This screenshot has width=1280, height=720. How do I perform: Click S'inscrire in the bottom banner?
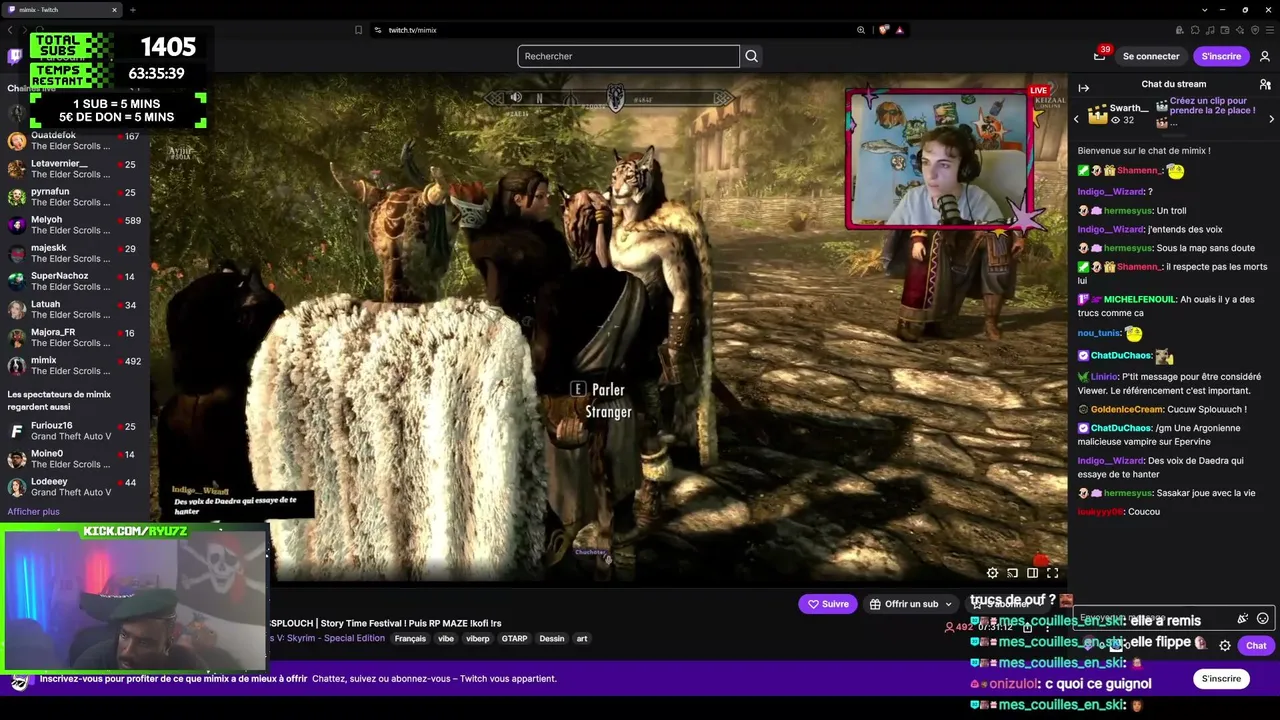(x=1221, y=679)
